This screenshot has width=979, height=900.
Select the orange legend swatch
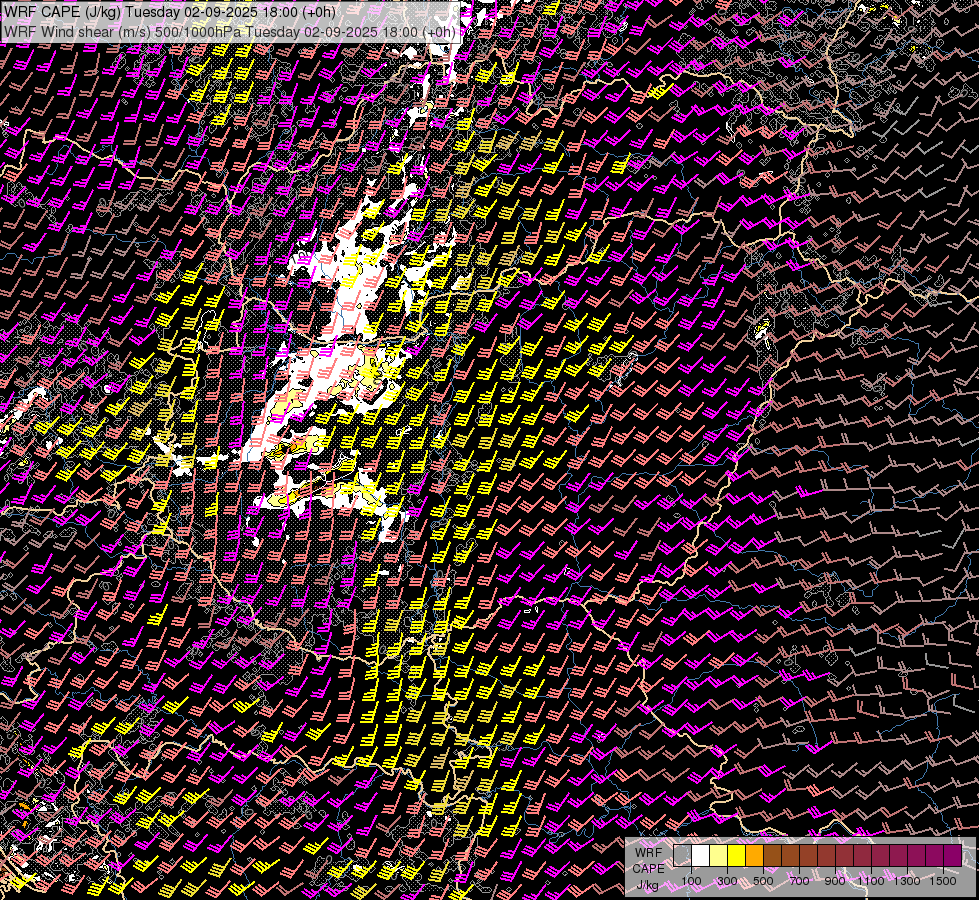click(x=754, y=855)
